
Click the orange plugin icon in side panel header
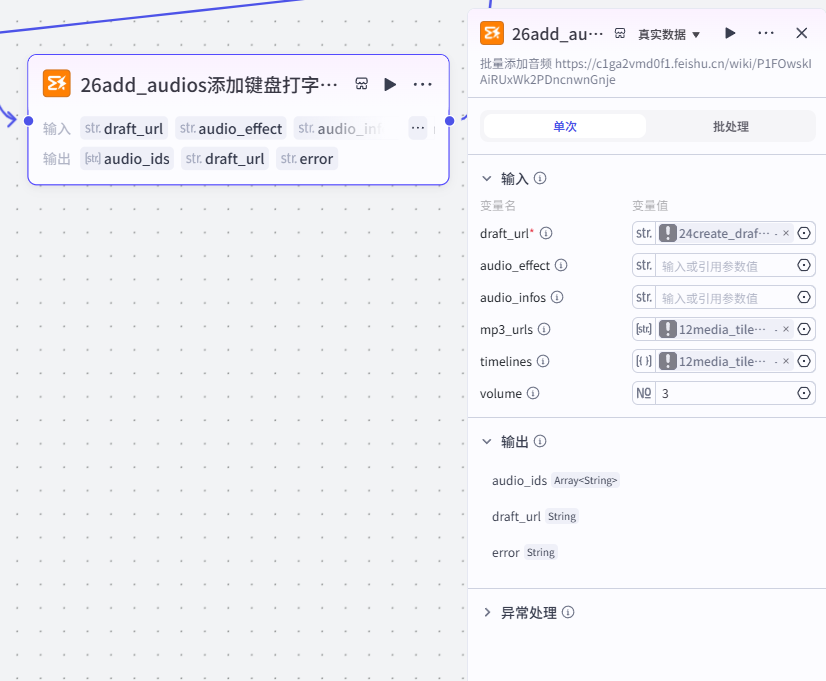491,33
